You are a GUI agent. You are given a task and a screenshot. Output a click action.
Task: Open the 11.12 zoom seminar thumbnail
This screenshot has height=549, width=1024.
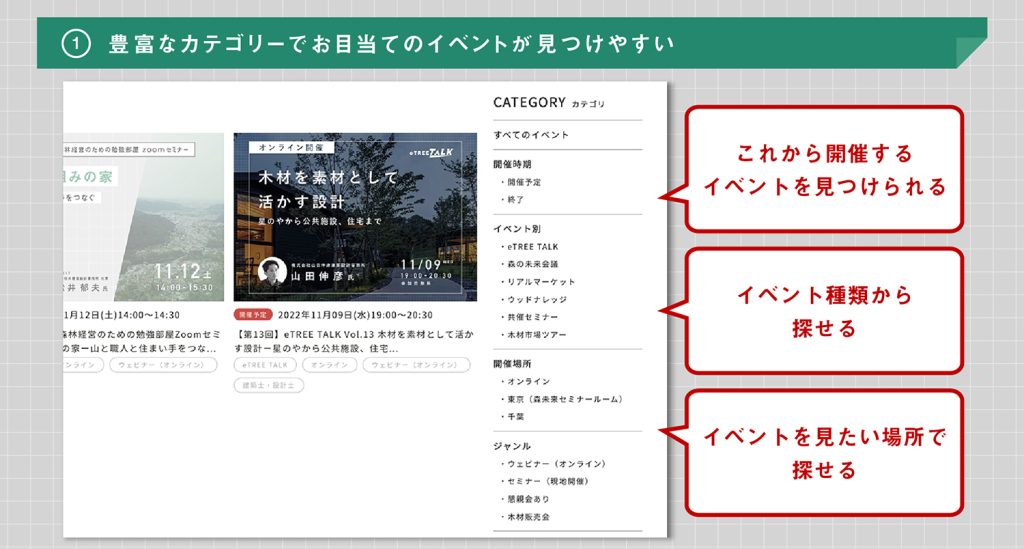144,217
